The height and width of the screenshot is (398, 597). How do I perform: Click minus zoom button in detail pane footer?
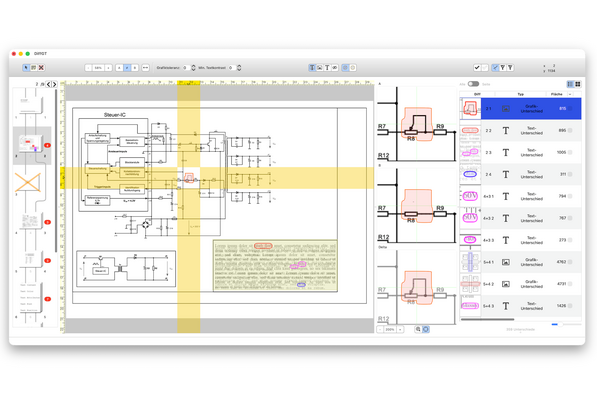tap(380, 329)
